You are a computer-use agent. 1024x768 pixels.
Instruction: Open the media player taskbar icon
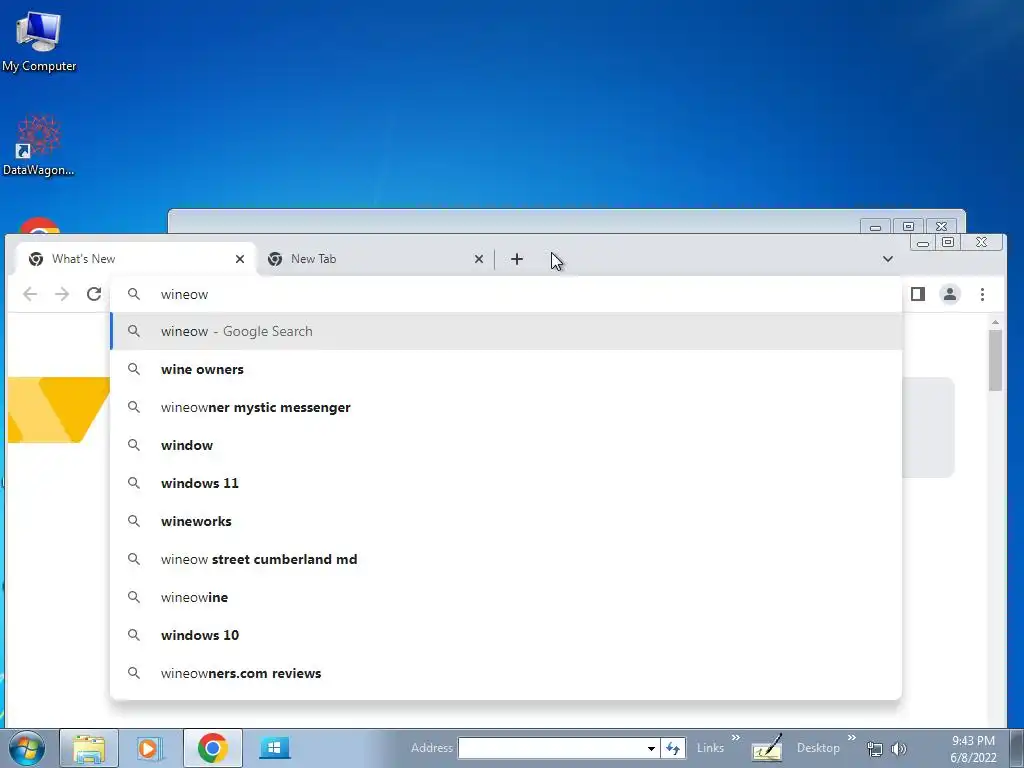click(x=148, y=748)
